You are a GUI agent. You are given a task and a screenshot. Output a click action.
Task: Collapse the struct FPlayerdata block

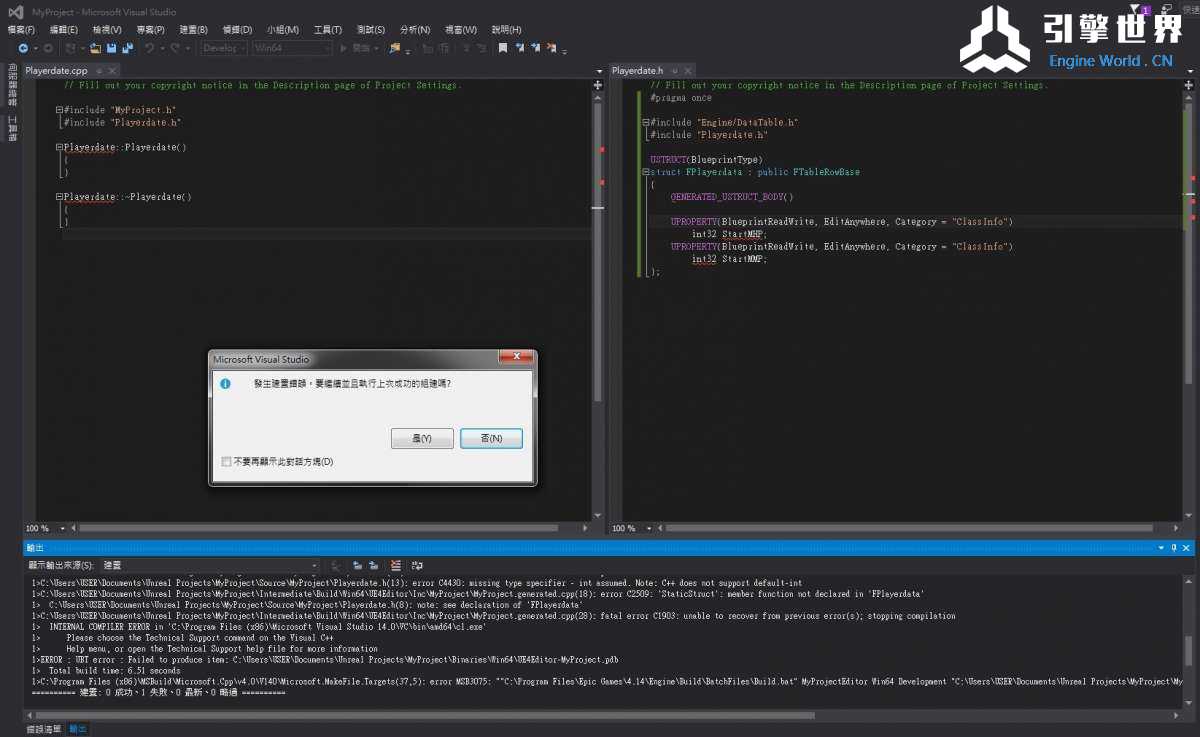point(645,172)
